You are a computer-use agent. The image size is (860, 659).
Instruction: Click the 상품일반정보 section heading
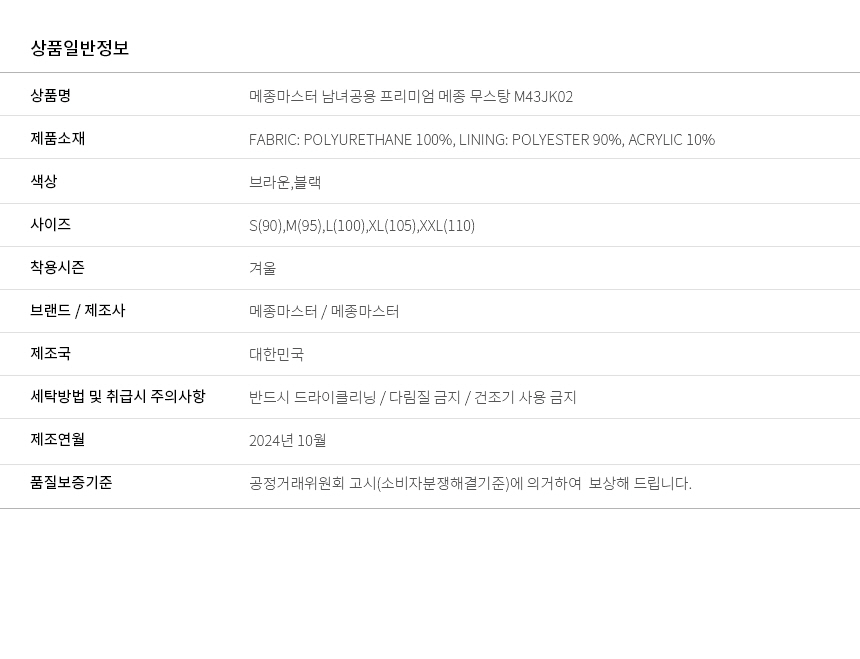(80, 48)
